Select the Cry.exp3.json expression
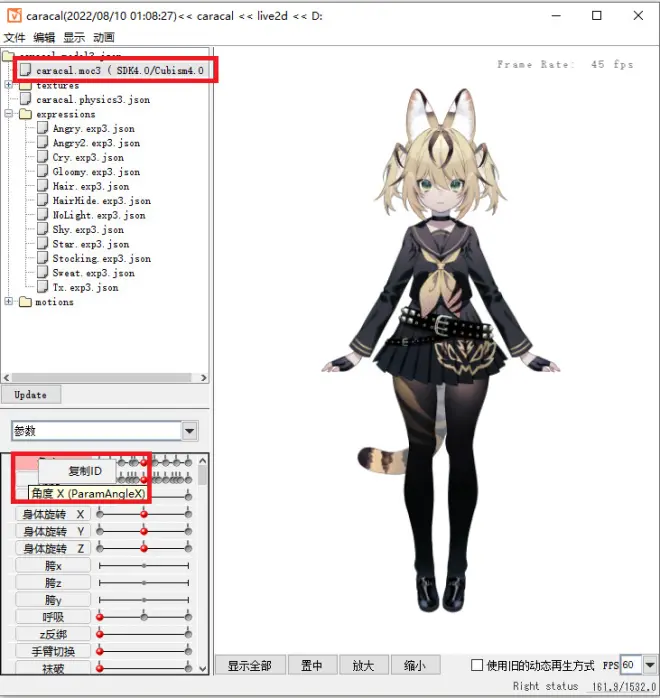 [88, 158]
